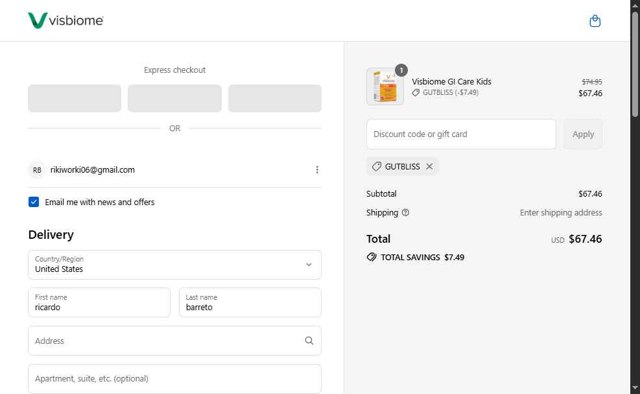Image resolution: width=640 pixels, height=394 pixels.
Task: Click the scrollbar down arrow
Action: pyautogui.click(x=635, y=388)
